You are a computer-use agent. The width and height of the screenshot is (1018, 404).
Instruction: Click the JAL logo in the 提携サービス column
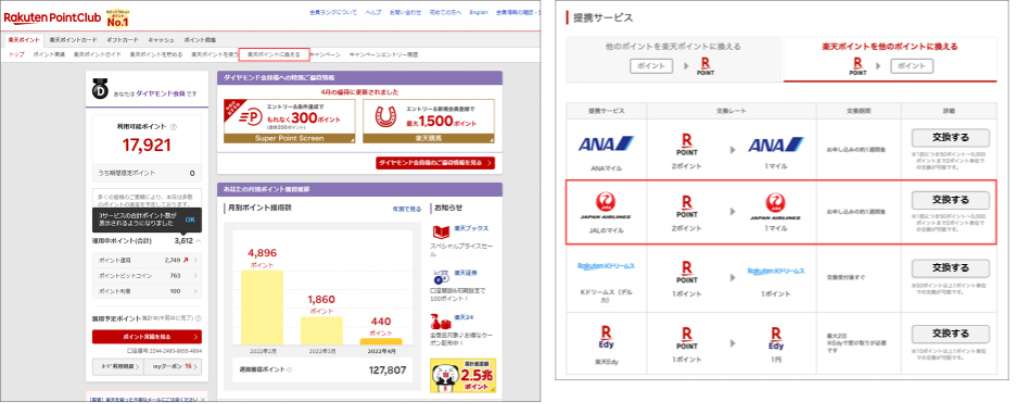pyautogui.click(x=605, y=205)
